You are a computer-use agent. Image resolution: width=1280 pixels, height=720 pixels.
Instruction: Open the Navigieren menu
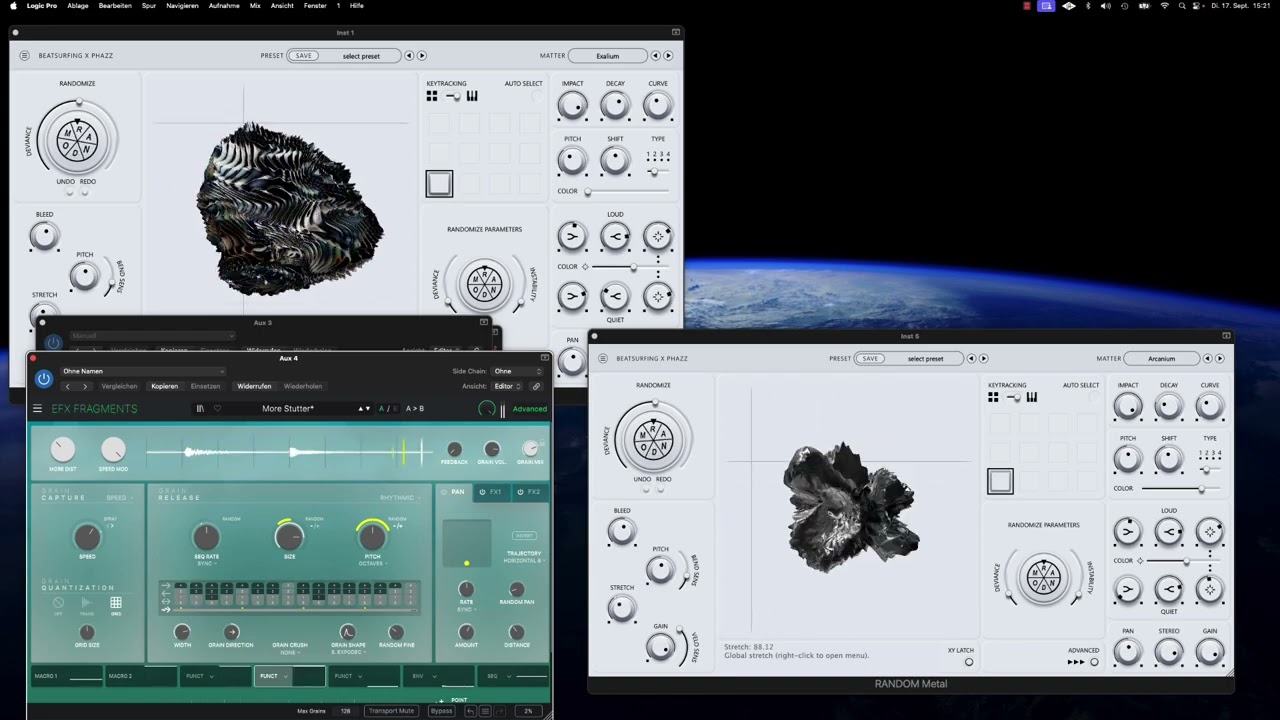click(182, 6)
